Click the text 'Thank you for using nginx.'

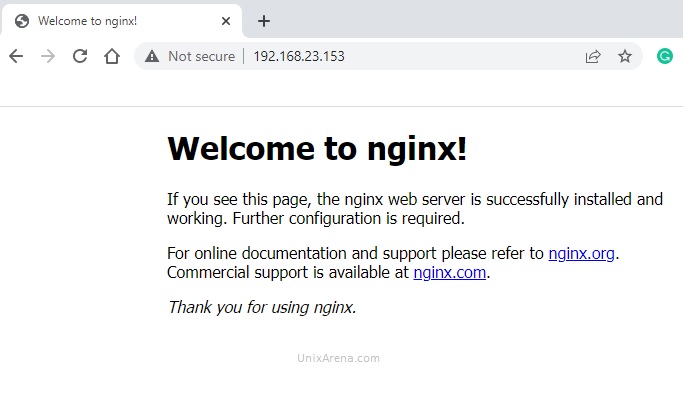[x=262, y=307]
